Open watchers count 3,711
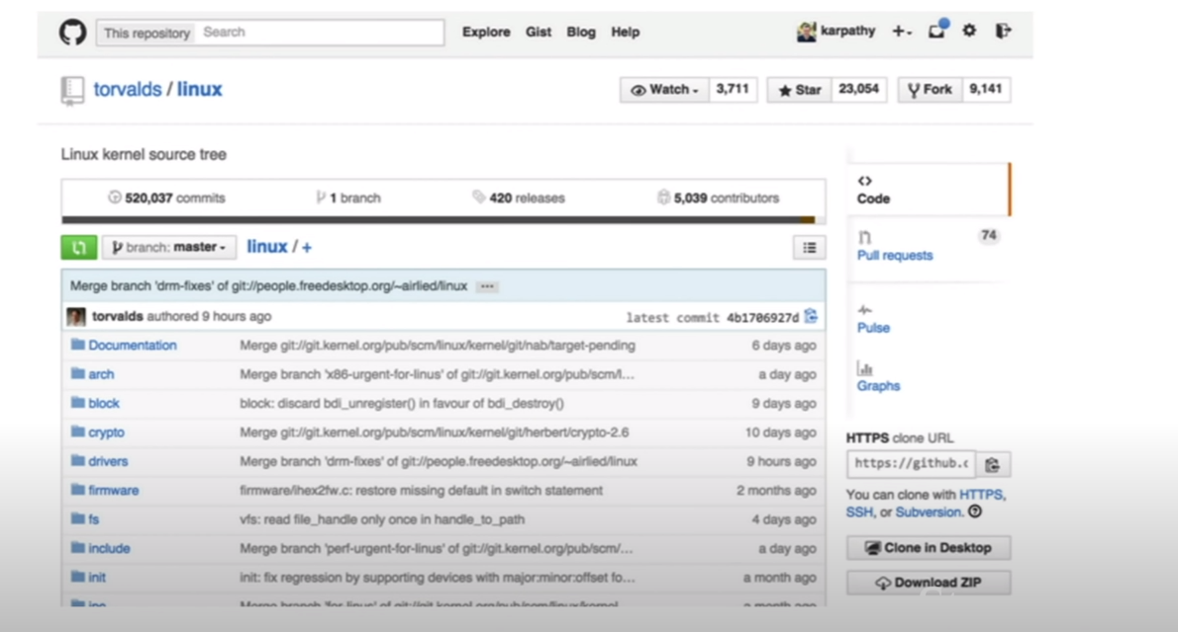Viewport: 1178px width, 632px height. [732, 89]
